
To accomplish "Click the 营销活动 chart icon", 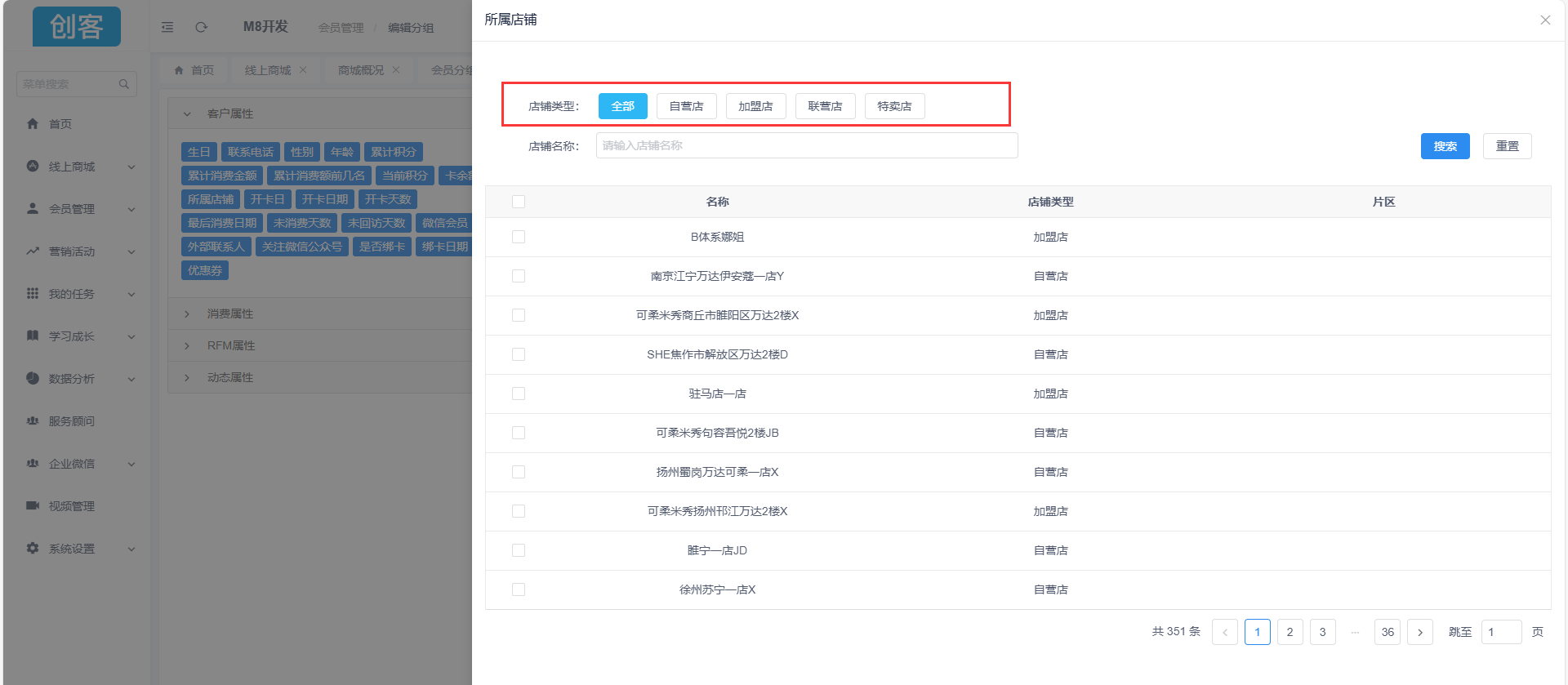I will tap(33, 251).
